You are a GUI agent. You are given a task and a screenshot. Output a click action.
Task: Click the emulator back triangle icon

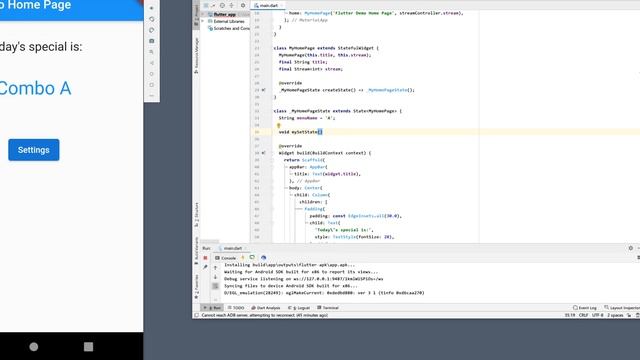pyautogui.click(x=152, y=63)
